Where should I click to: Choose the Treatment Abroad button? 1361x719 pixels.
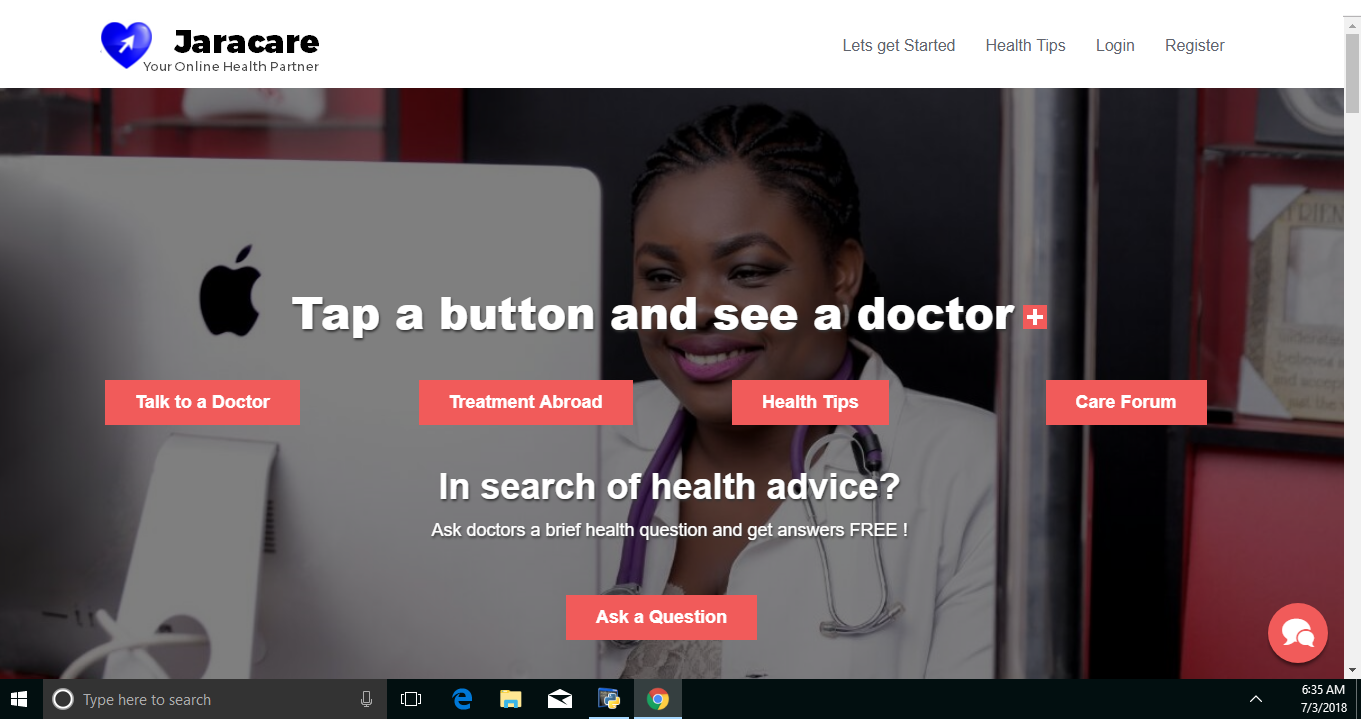click(x=526, y=402)
